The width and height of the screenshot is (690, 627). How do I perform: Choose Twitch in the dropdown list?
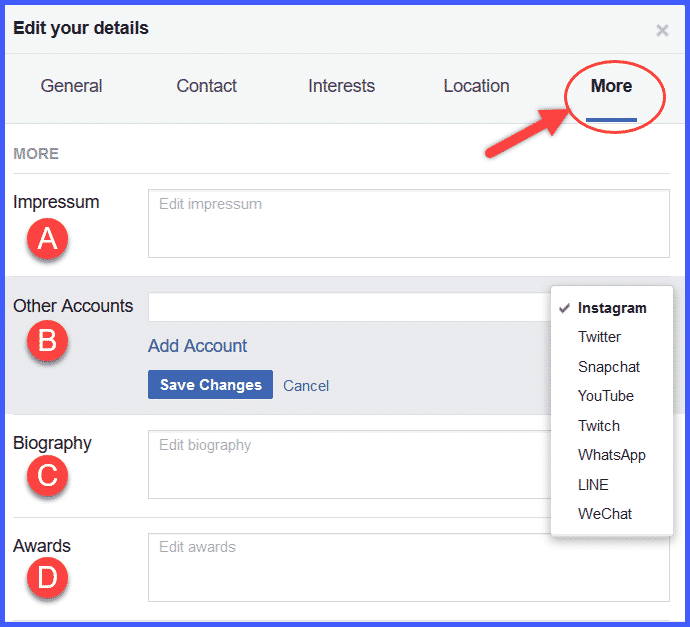pos(598,426)
